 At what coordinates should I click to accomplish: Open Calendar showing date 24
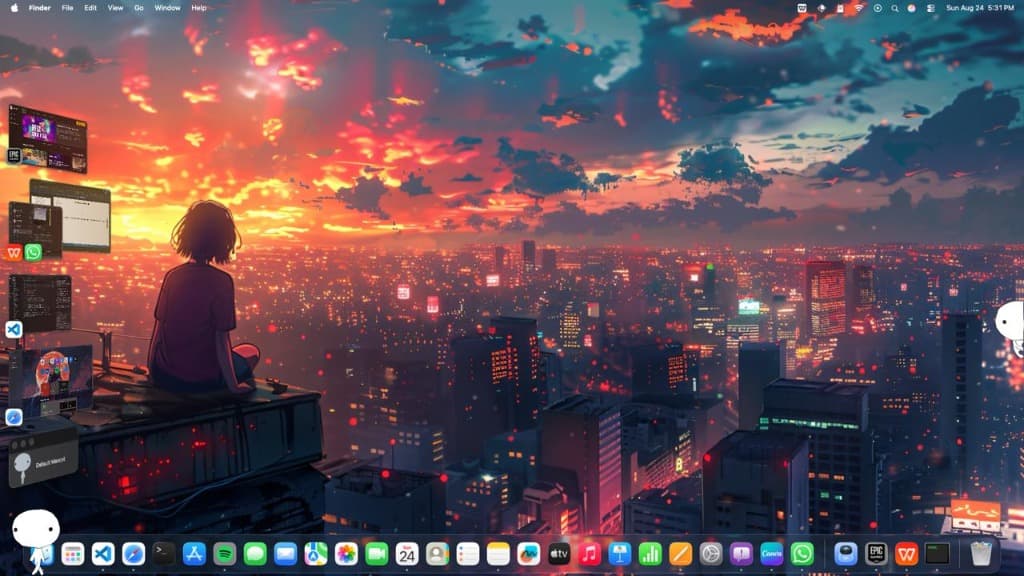pos(407,554)
